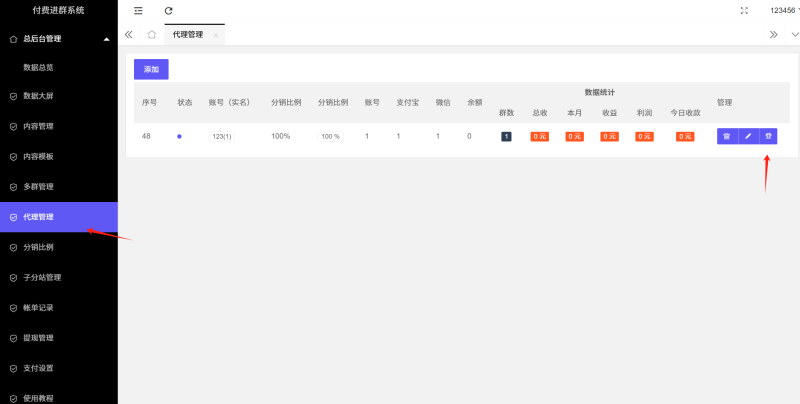800x404 pixels.
Task: Toggle fullscreen mode icon
Action: [x=743, y=10]
